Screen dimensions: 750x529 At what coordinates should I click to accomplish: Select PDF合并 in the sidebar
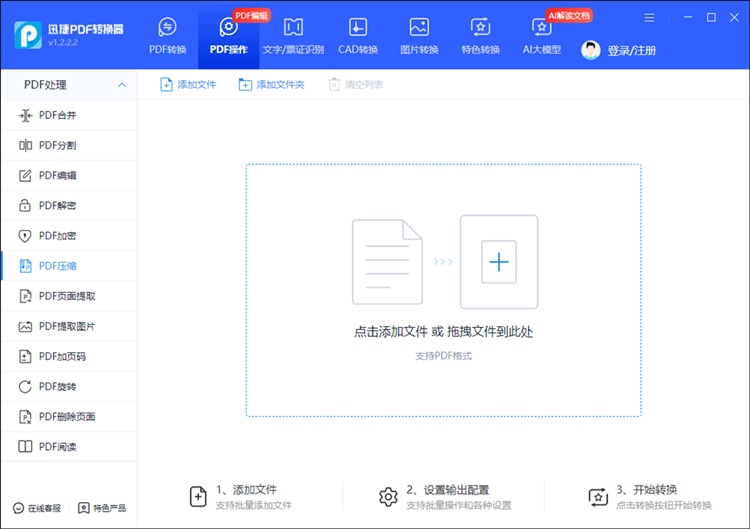[57, 115]
